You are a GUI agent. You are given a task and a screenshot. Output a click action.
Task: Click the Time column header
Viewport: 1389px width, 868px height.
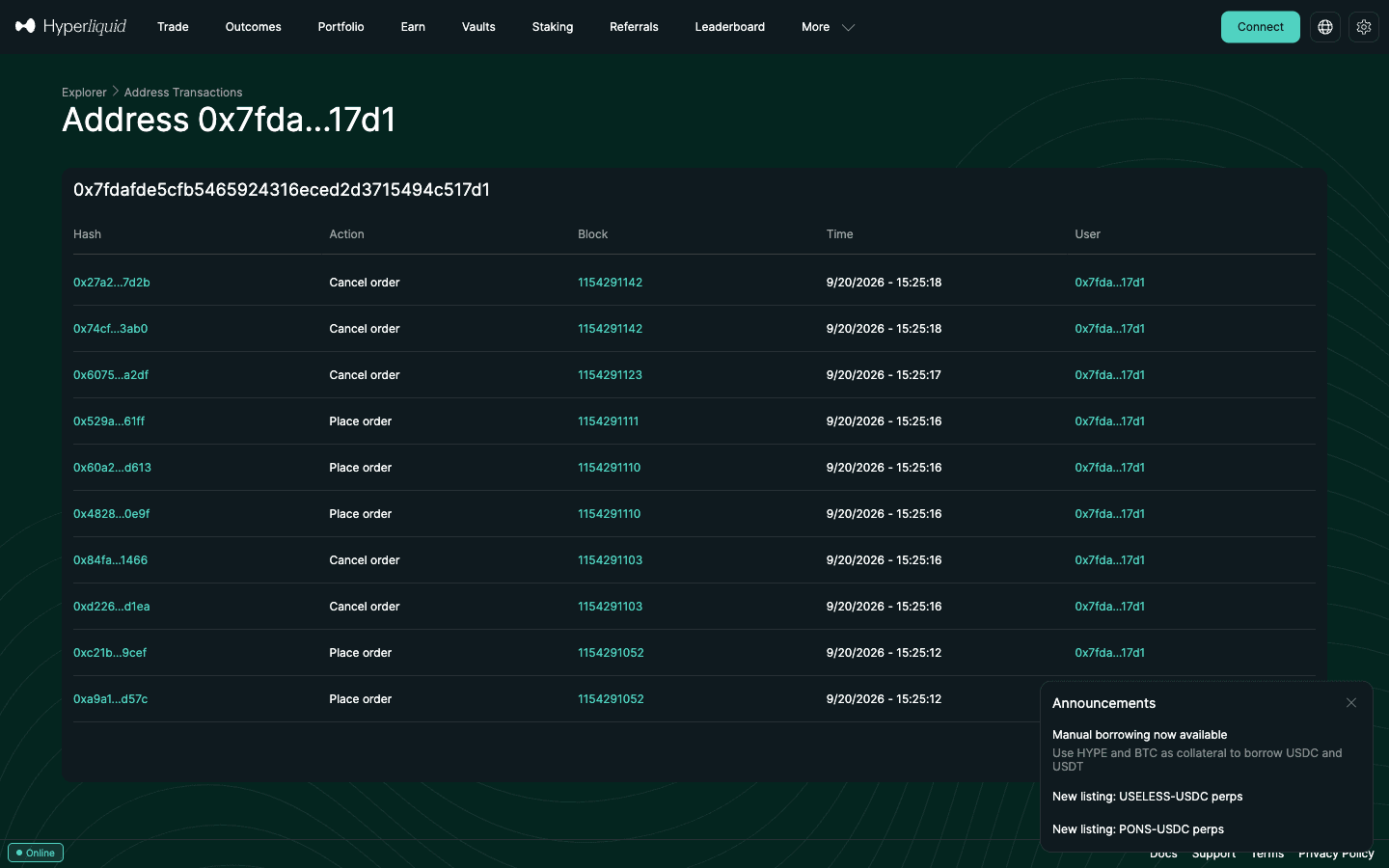[840, 234]
